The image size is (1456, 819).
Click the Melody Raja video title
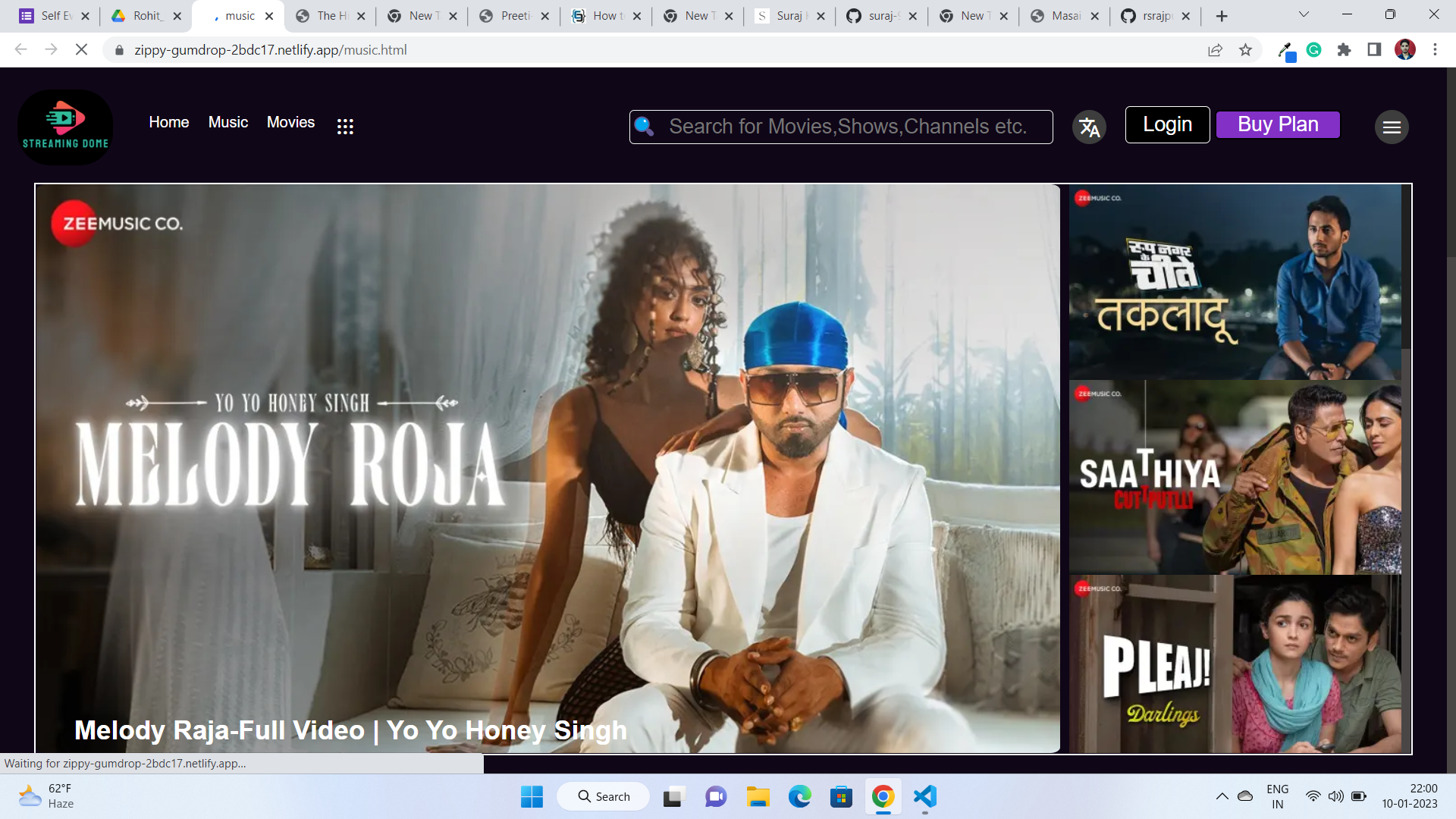pos(350,730)
